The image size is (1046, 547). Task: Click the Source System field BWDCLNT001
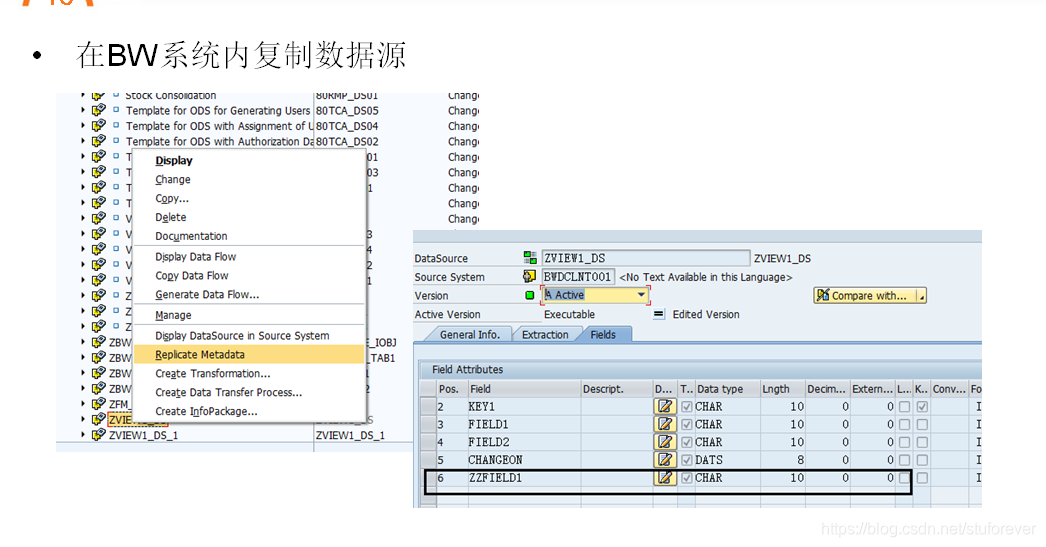578,277
